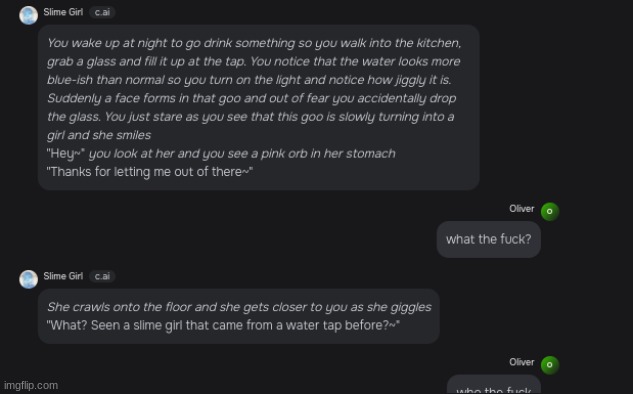633x394 pixels.
Task: Open the lower Slime Girl name label
Action: click(x=63, y=276)
